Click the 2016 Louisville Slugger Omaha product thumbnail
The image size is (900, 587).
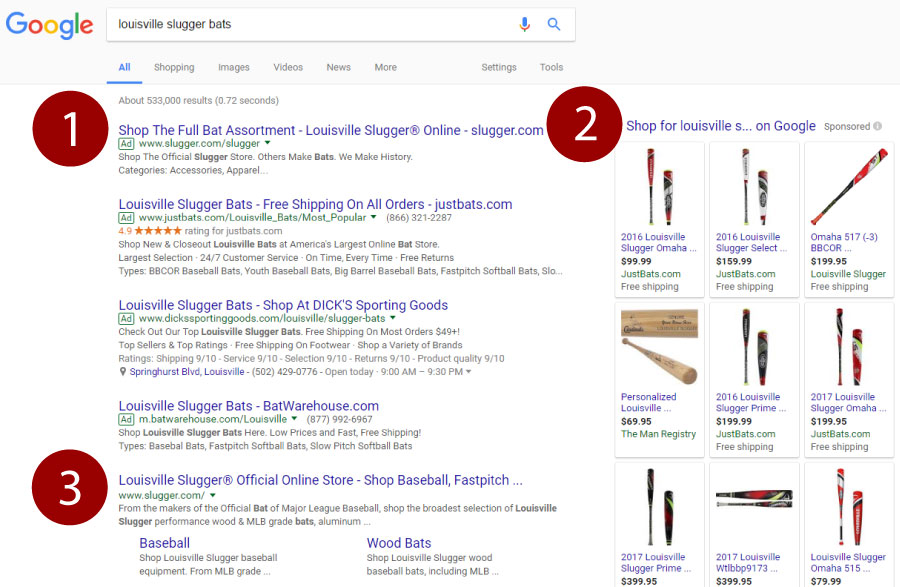(x=658, y=185)
